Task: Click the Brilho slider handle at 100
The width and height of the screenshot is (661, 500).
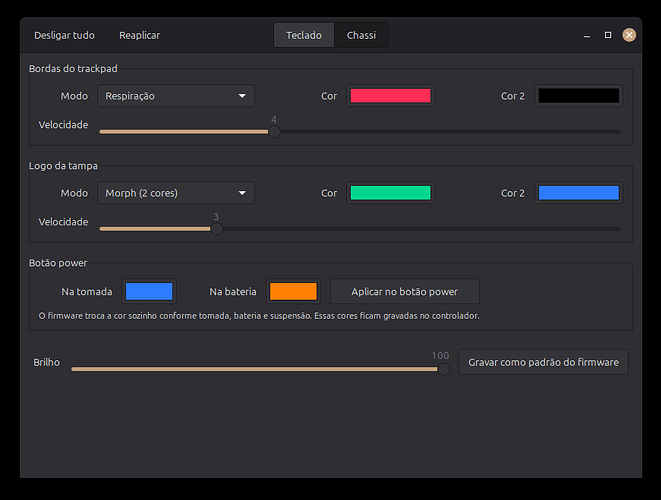Action: pos(443,369)
